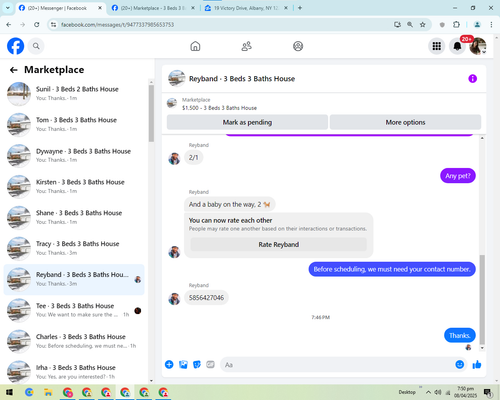Image resolution: width=500 pixels, height=400 pixels.
Task: Open the account profile picture menu
Action: [478, 46]
